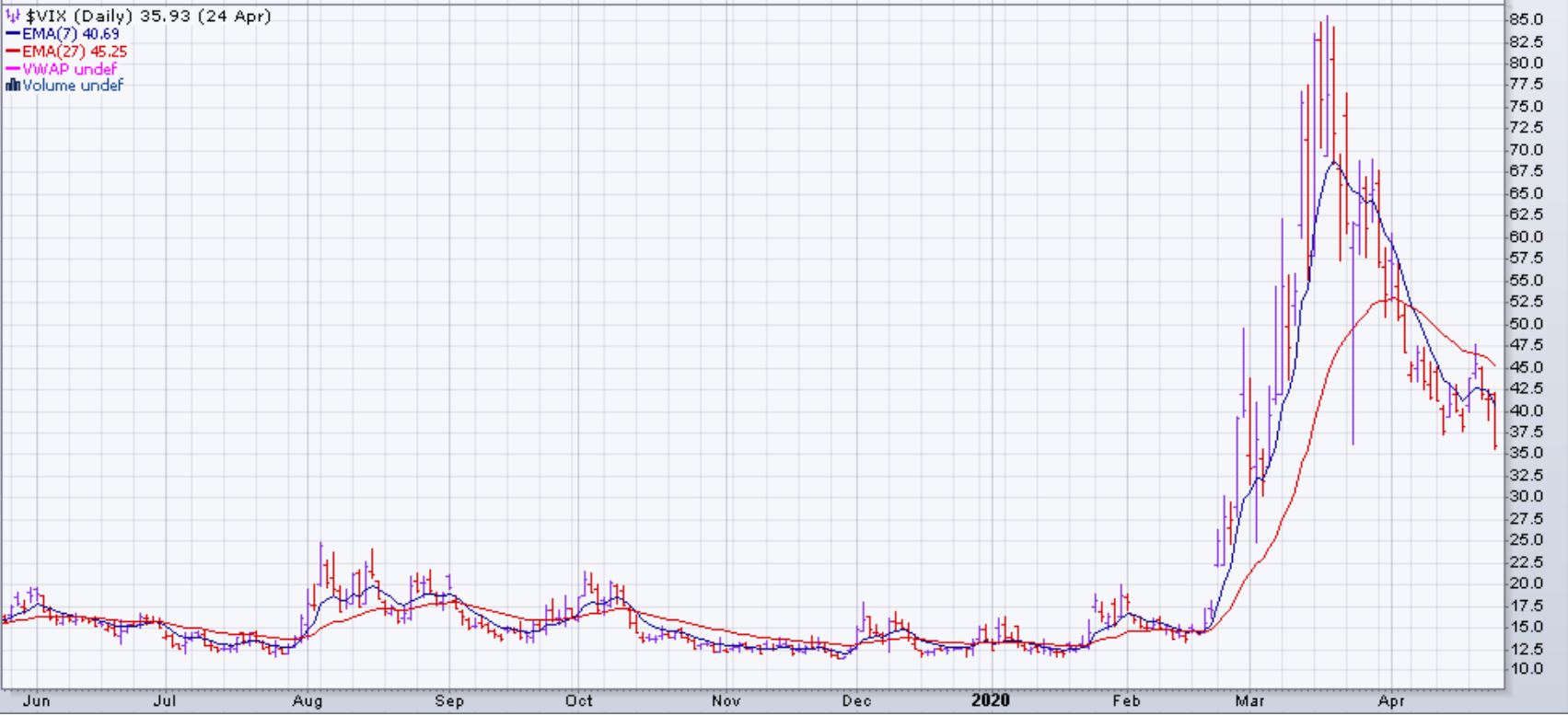This screenshot has width=1568, height=716.
Task: Click the Apr label on time axis
Action: pyautogui.click(x=1392, y=701)
